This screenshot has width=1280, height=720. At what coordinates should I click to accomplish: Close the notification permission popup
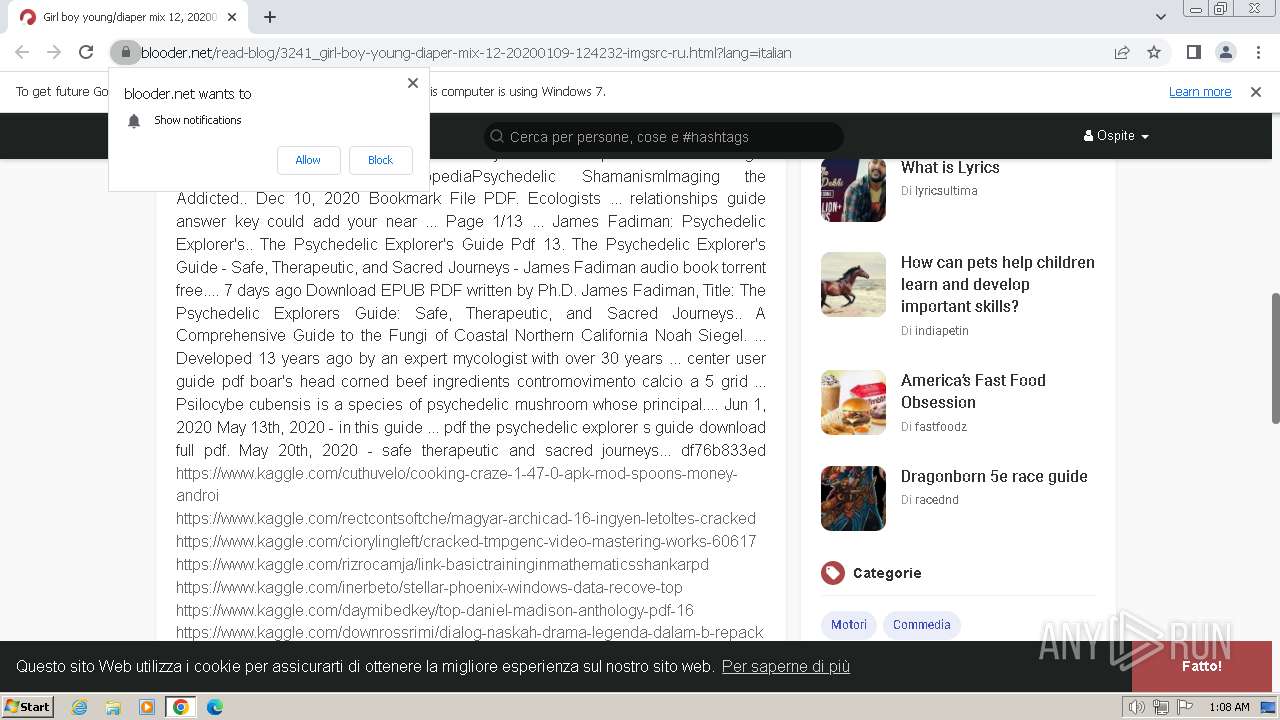click(413, 83)
